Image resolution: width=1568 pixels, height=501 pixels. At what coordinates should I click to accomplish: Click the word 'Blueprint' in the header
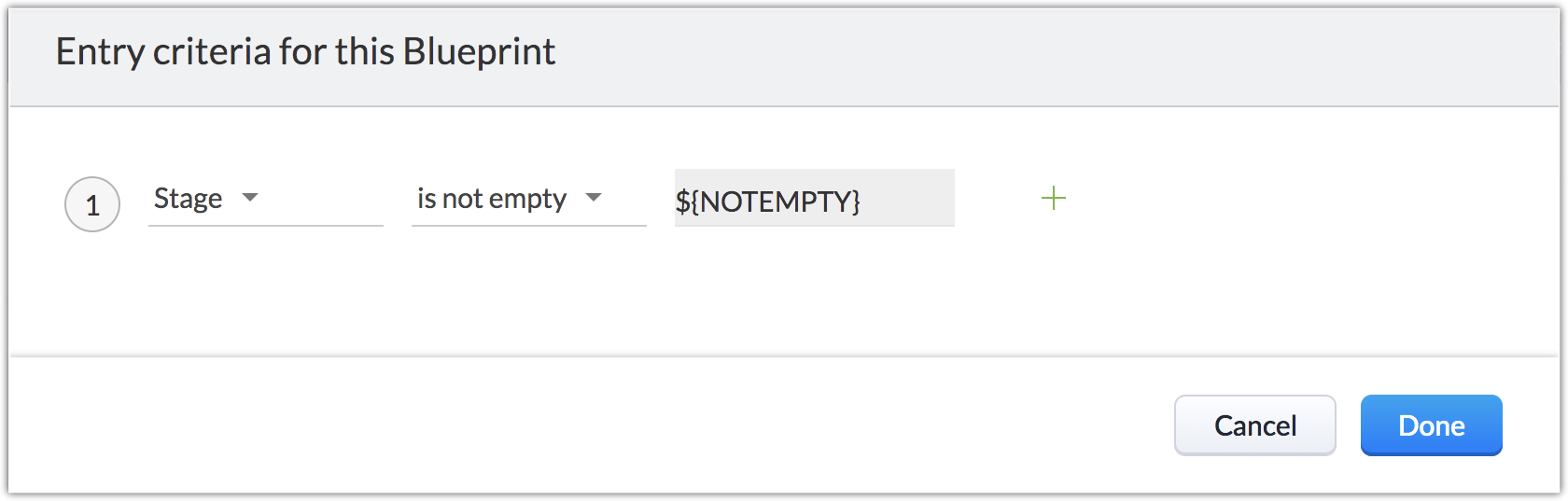[x=479, y=52]
